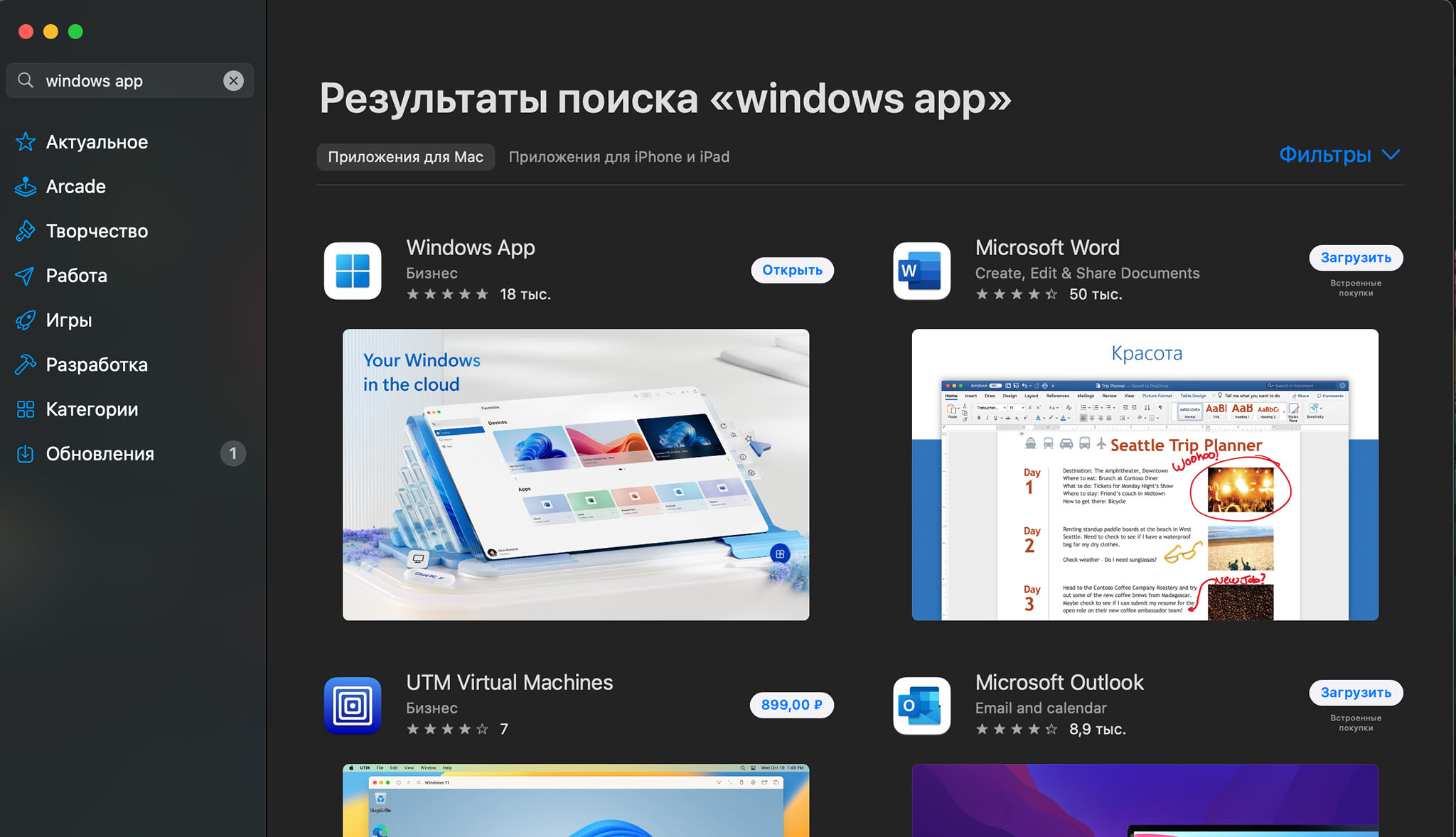Open the Arcade section in sidebar
Screen dimensions: 1456x837
(x=75, y=187)
